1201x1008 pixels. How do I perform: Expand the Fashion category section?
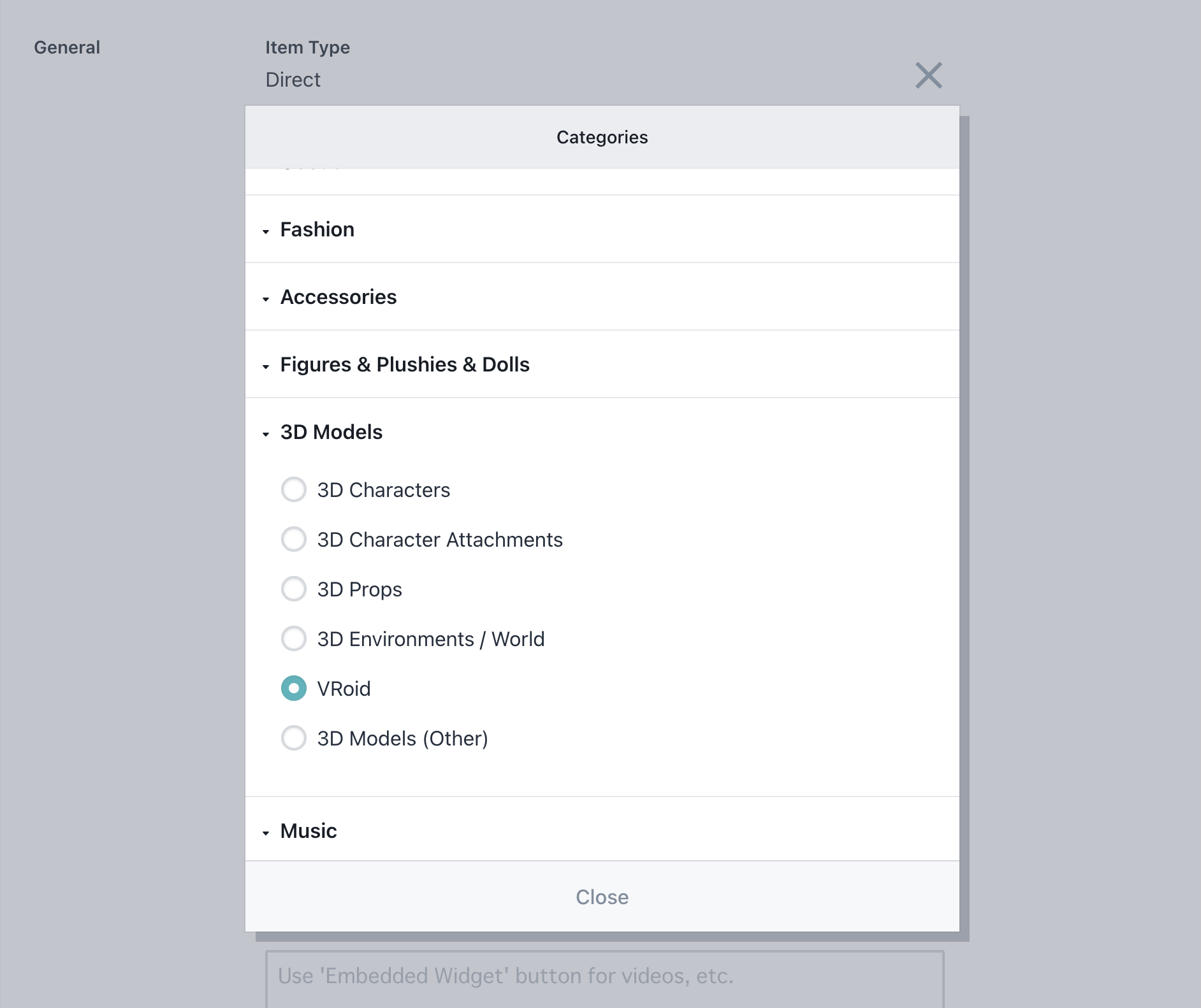pyautogui.click(x=602, y=229)
